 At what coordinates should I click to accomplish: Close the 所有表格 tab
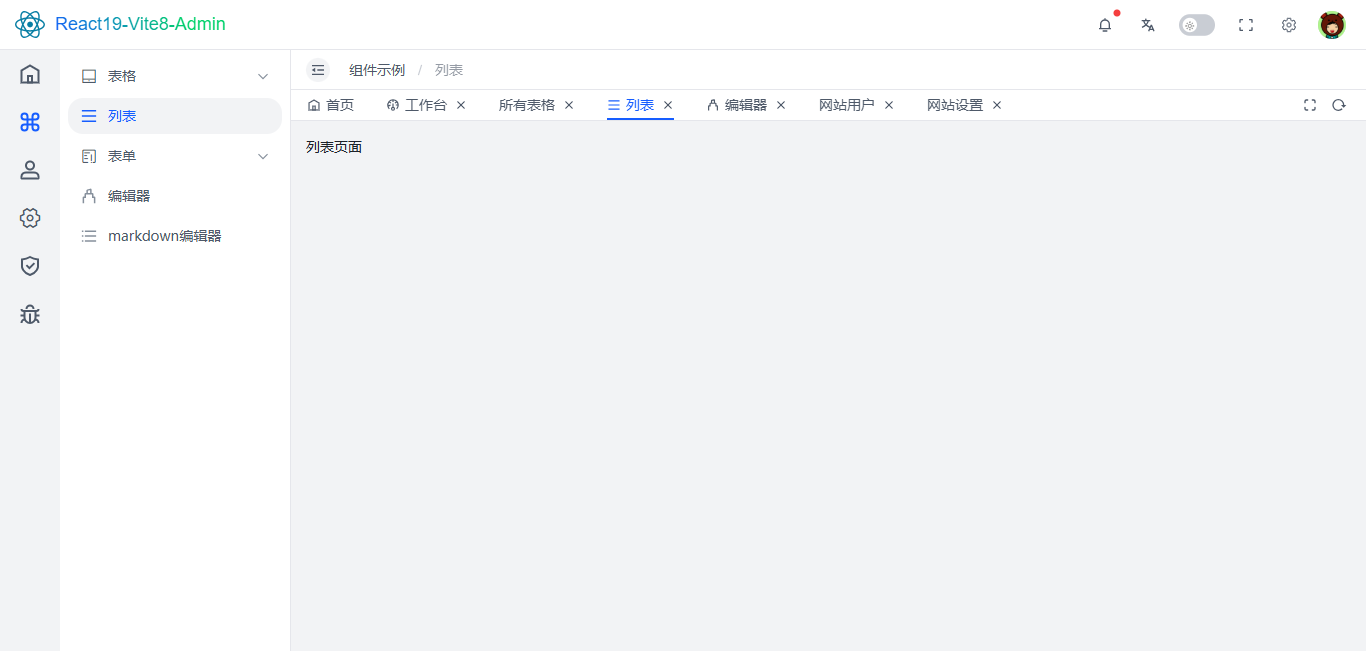[x=569, y=105]
